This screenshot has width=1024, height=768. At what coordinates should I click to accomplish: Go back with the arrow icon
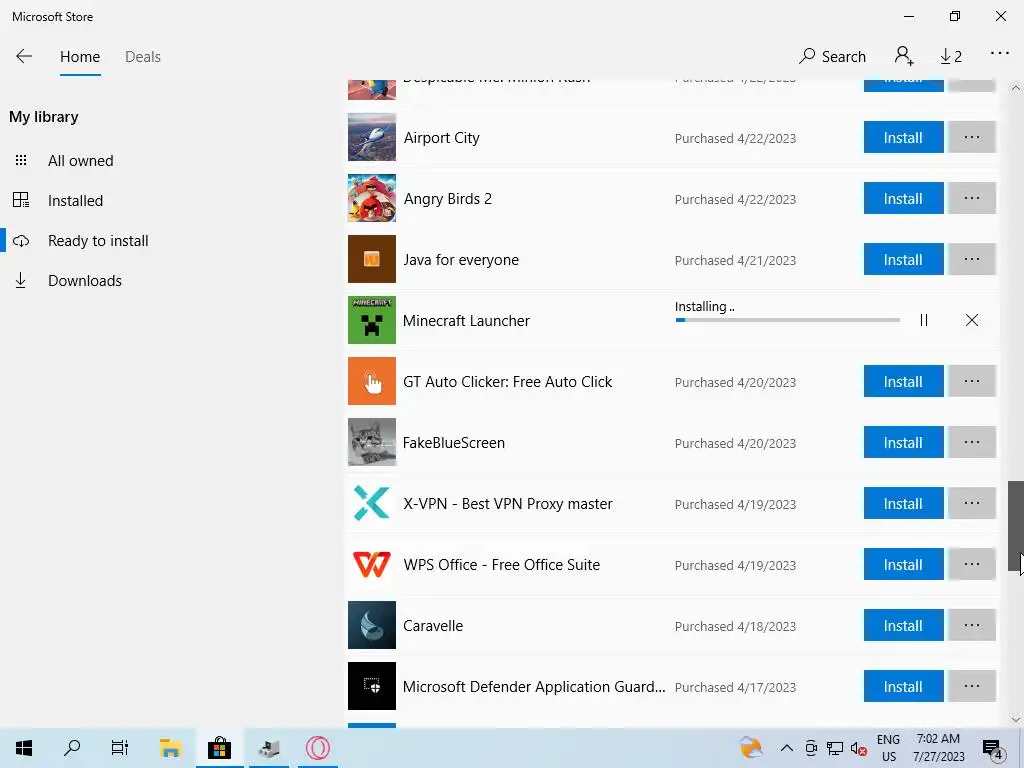[24, 56]
